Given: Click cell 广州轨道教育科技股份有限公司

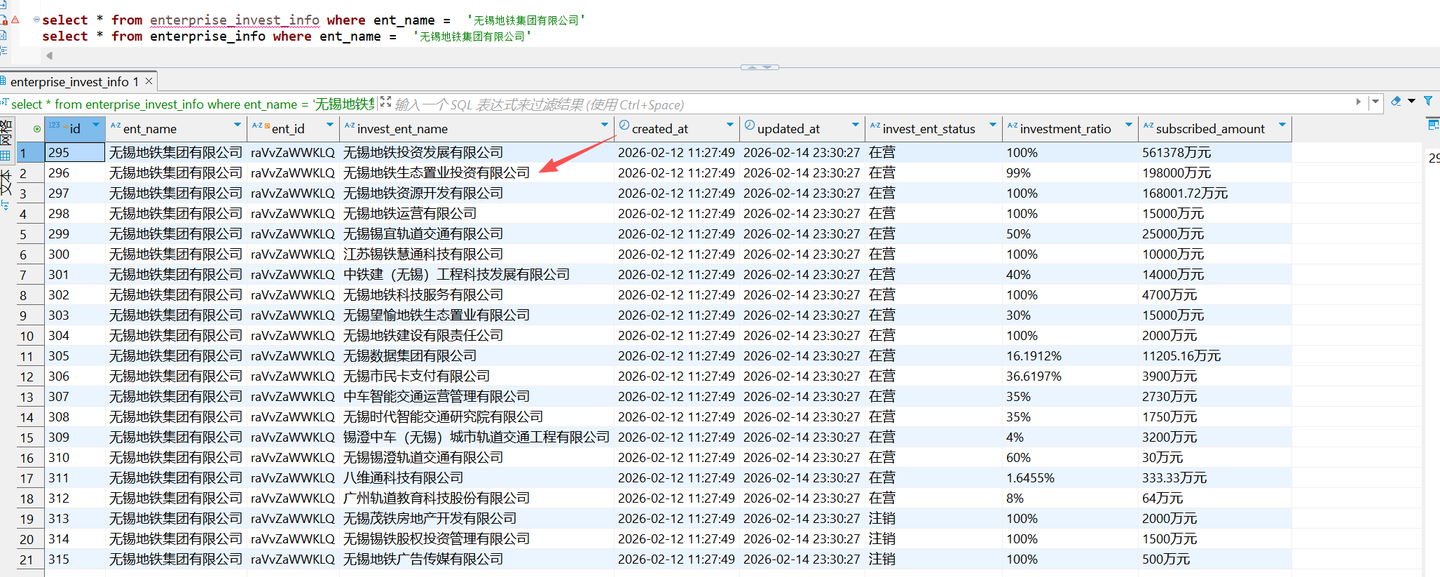Looking at the screenshot, I should 477,498.
